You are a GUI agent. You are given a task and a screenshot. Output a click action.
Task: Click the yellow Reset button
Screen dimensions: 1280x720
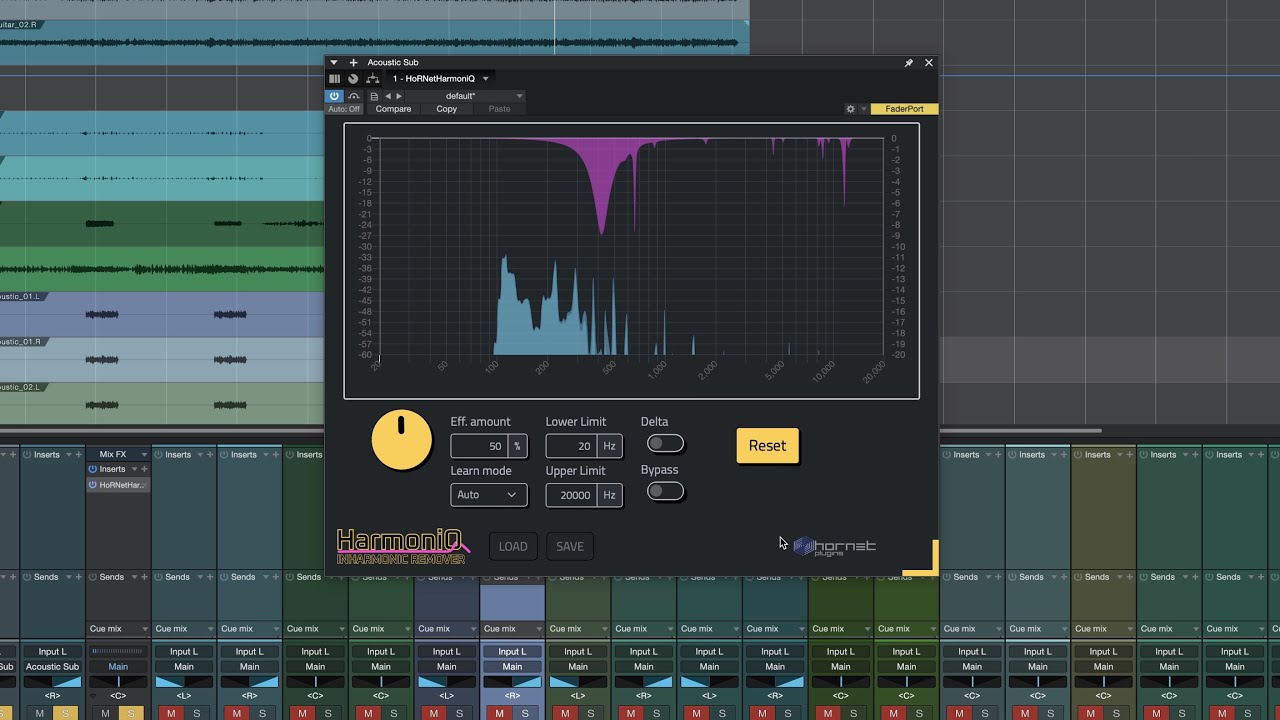pyautogui.click(x=767, y=446)
